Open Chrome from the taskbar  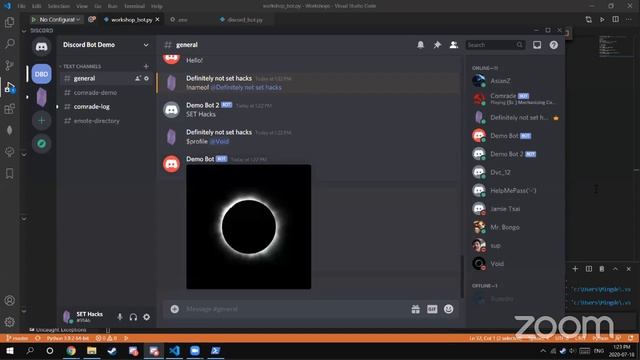tap(71, 351)
